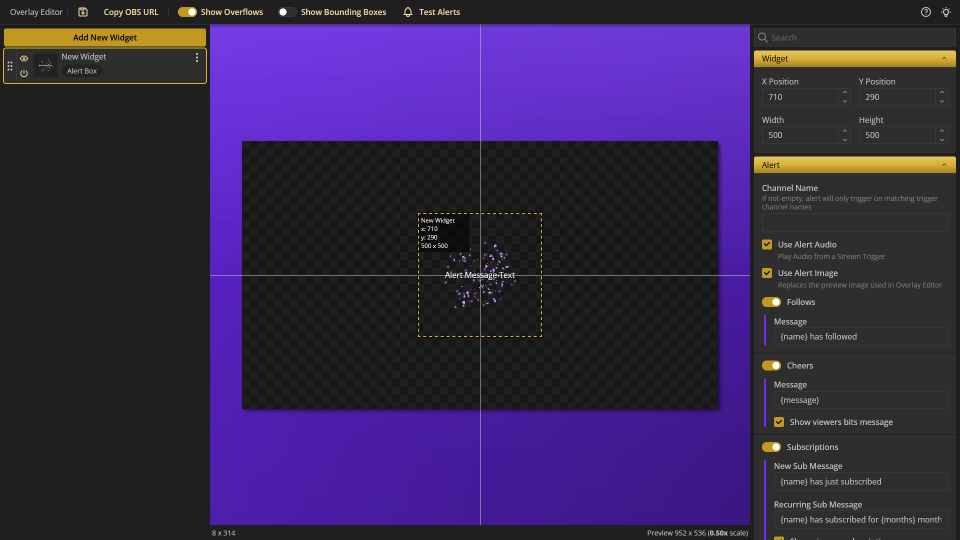Open the help question mark icon
Image resolution: width=960 pixels, height=540 pixels.
click(x=926, y=12)
